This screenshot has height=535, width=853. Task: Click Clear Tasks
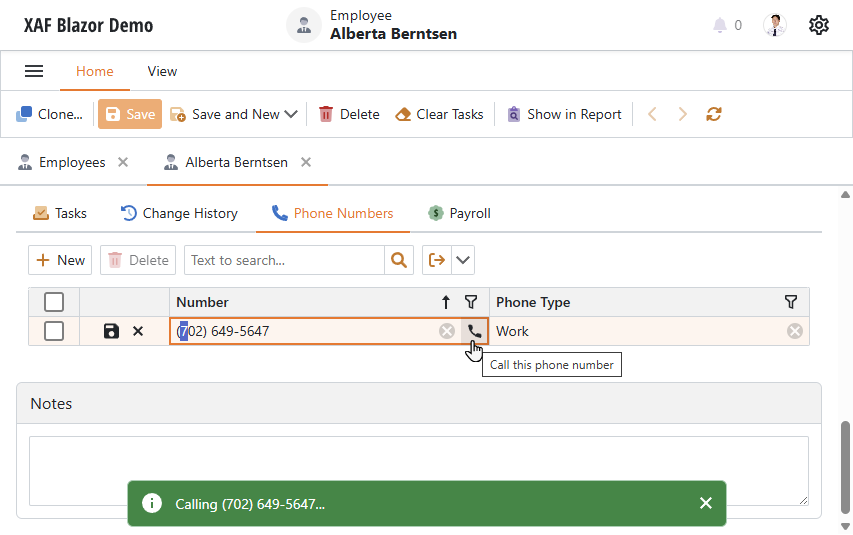(x=439, y=114)
